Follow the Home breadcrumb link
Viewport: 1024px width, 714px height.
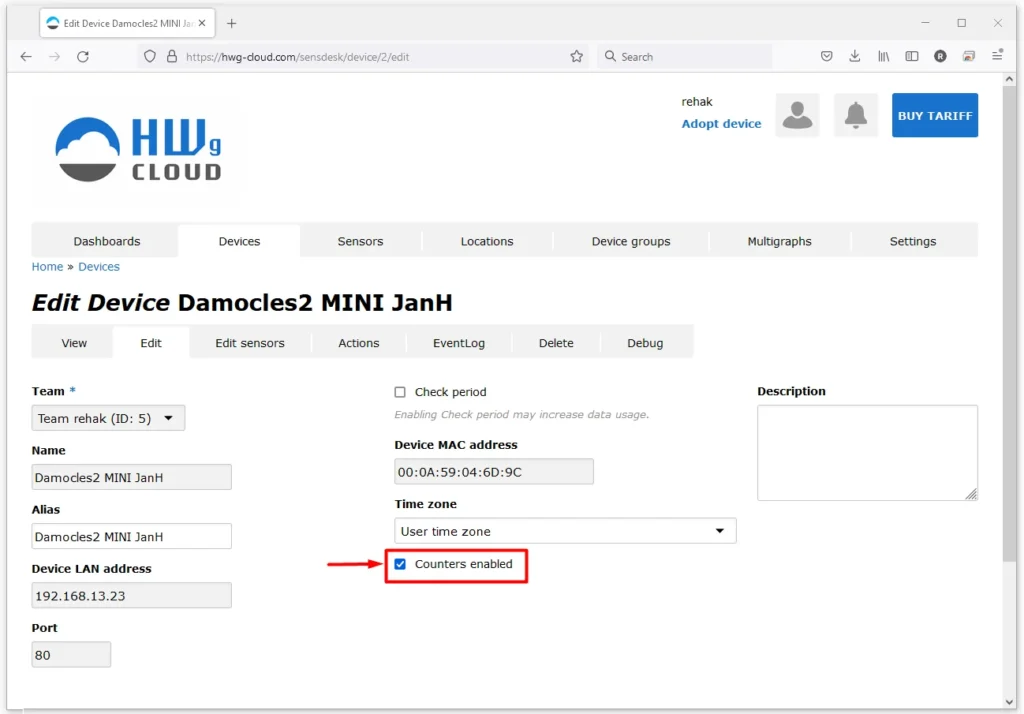47,267
